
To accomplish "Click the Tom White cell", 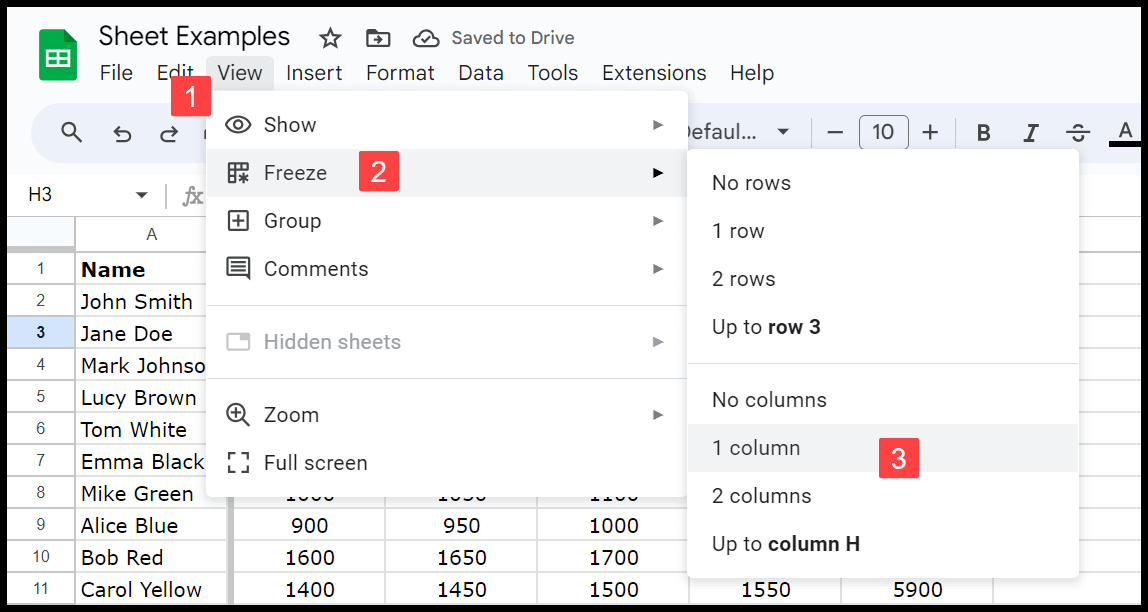I will coord(141,429).
